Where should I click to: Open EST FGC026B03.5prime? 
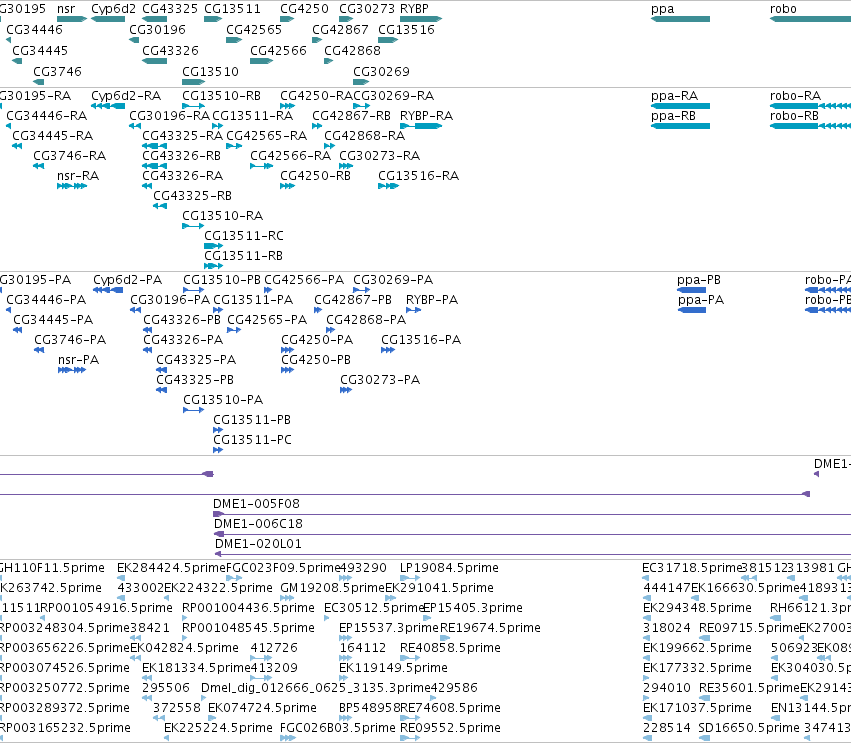click(338, 728)
